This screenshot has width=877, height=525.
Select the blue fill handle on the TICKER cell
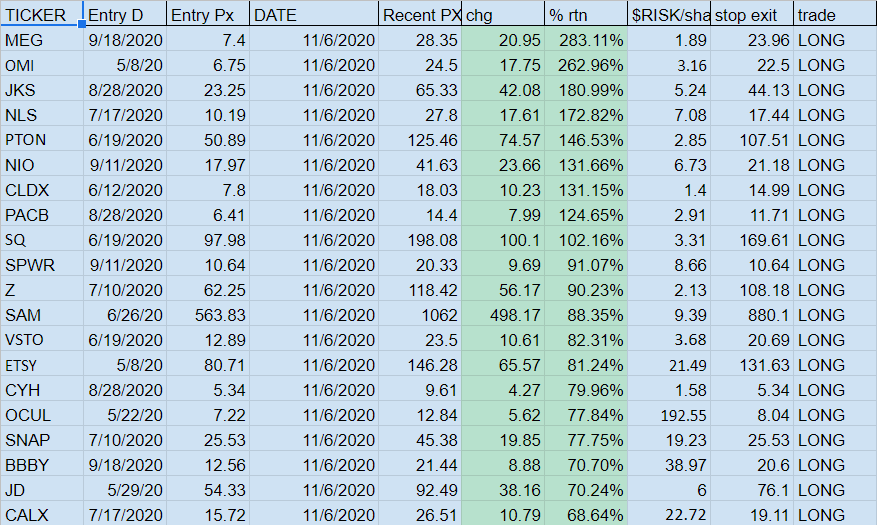[82, 24]
